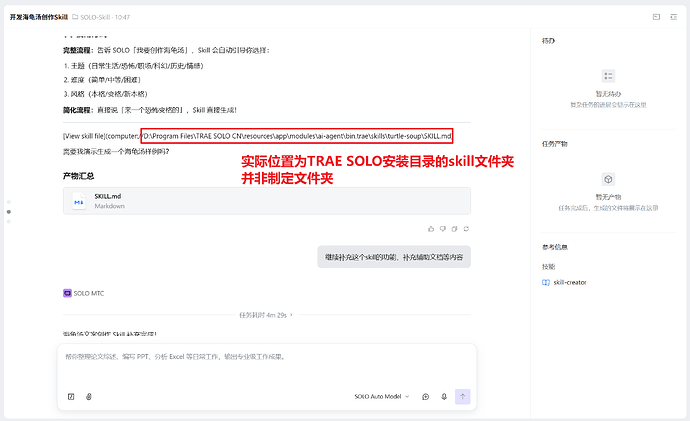This screenshot has width=690, height=421.
Task: Jump to middle conversation navigation dot
Action: (9, 212)
